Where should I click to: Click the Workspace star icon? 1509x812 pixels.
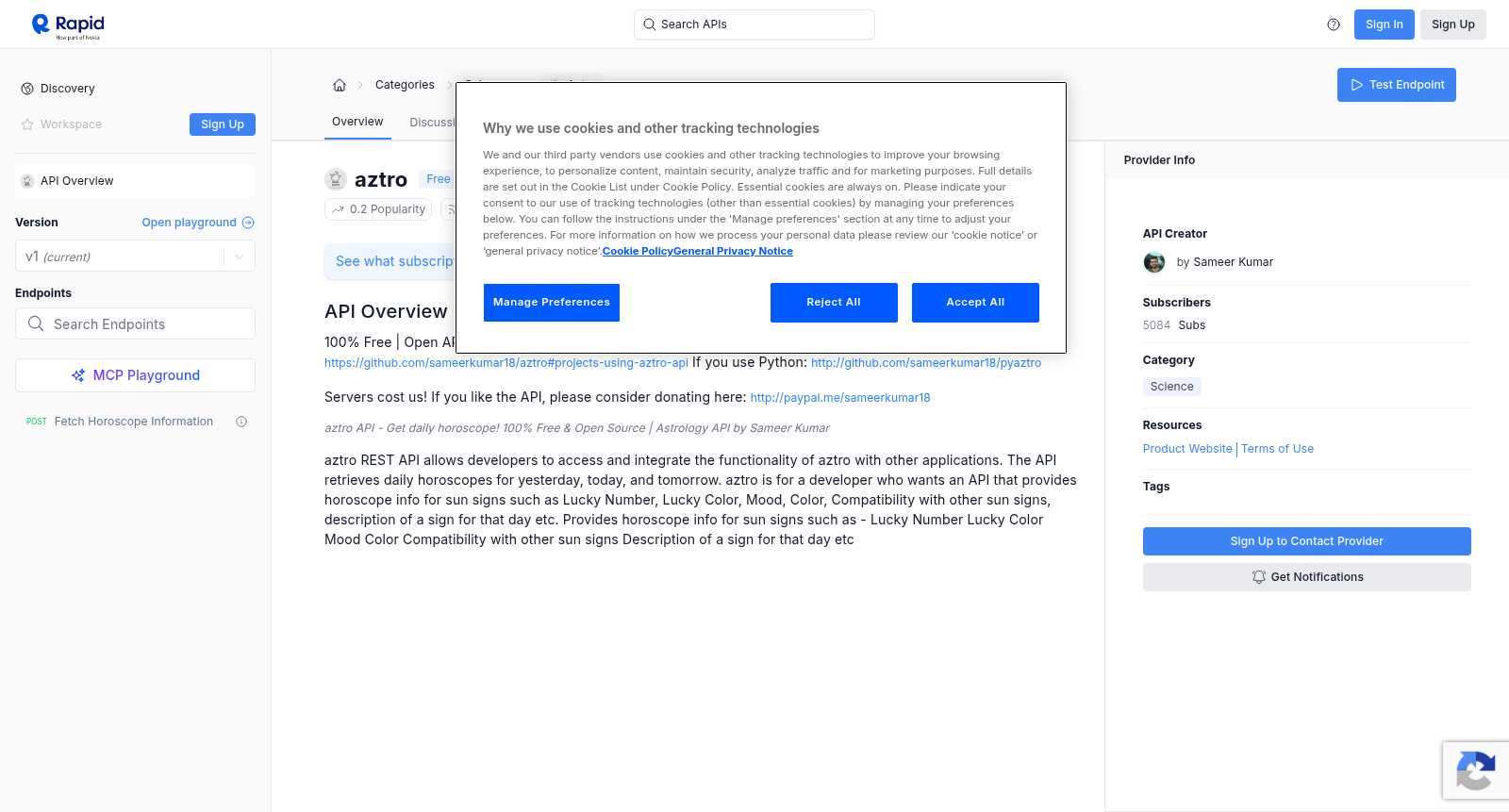(27, 124)
